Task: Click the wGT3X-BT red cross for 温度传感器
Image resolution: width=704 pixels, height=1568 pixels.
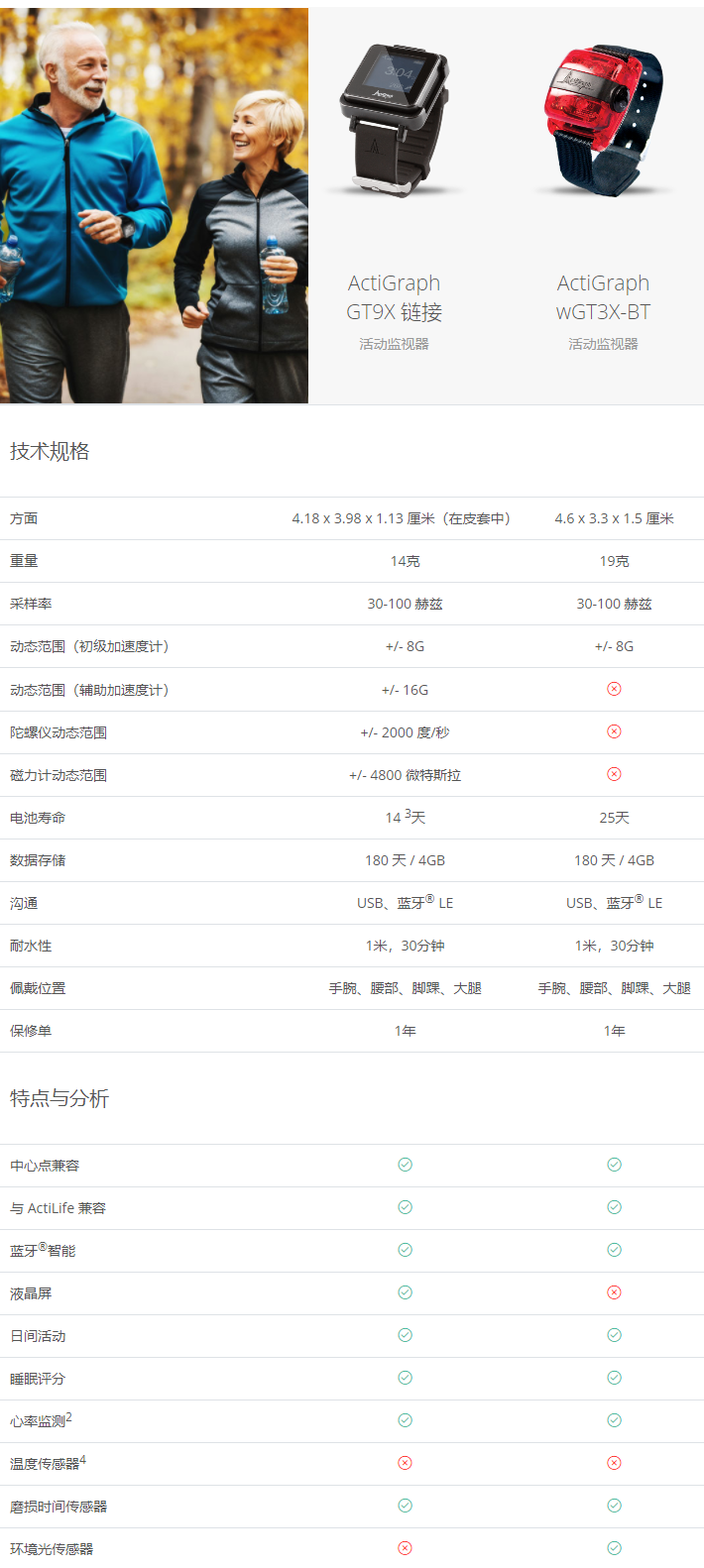Action: pos(614,1463)
